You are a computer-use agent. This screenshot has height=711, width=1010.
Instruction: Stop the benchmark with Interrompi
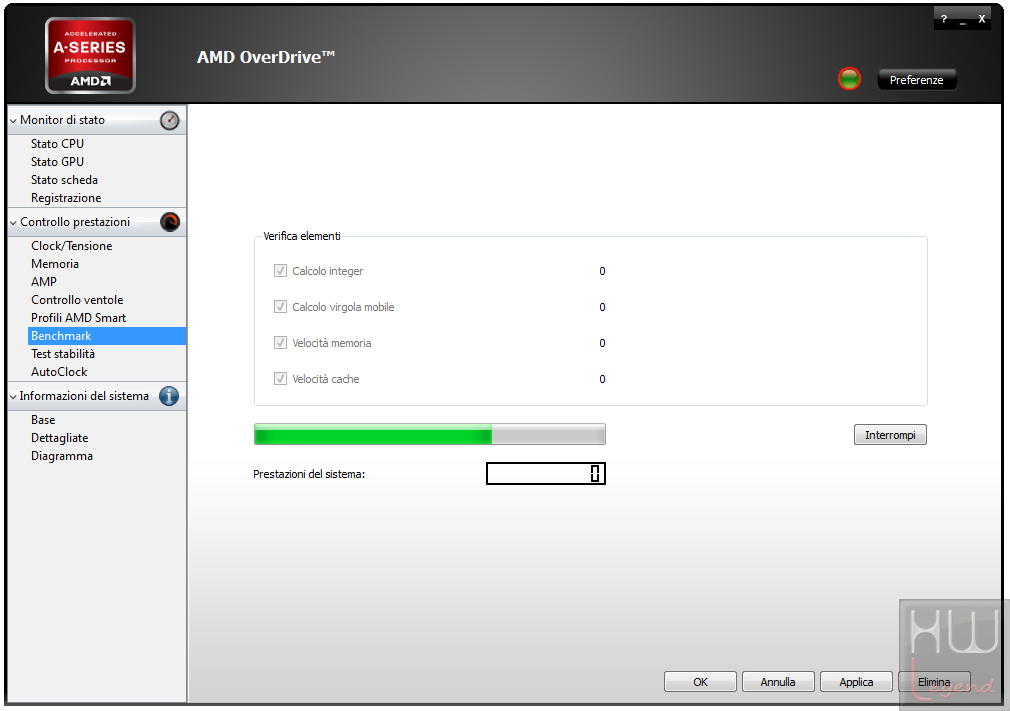pos(890,435)
